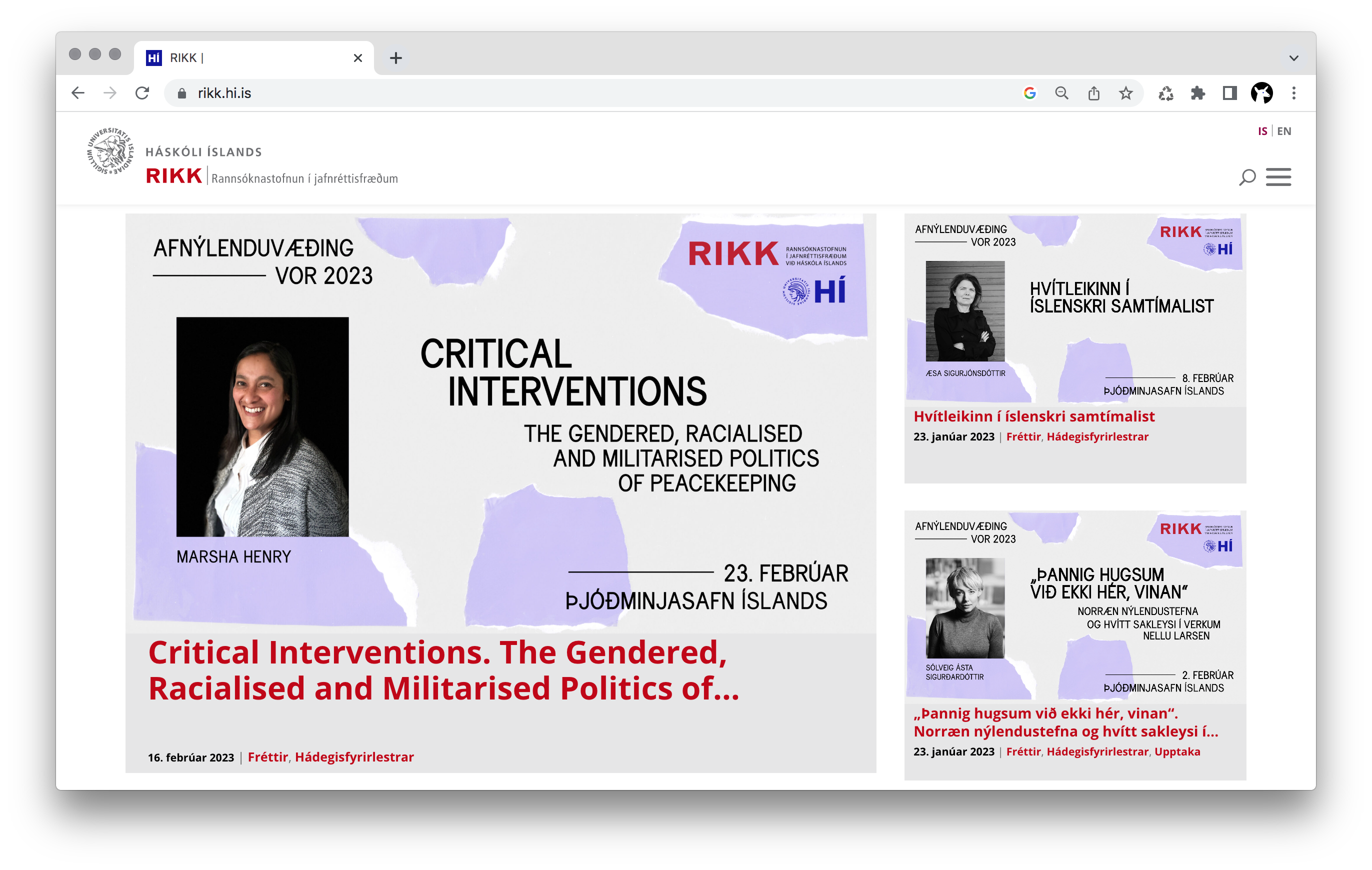
Task: Click the Critical Interventions banner image
Action: (x=500, y=423)
